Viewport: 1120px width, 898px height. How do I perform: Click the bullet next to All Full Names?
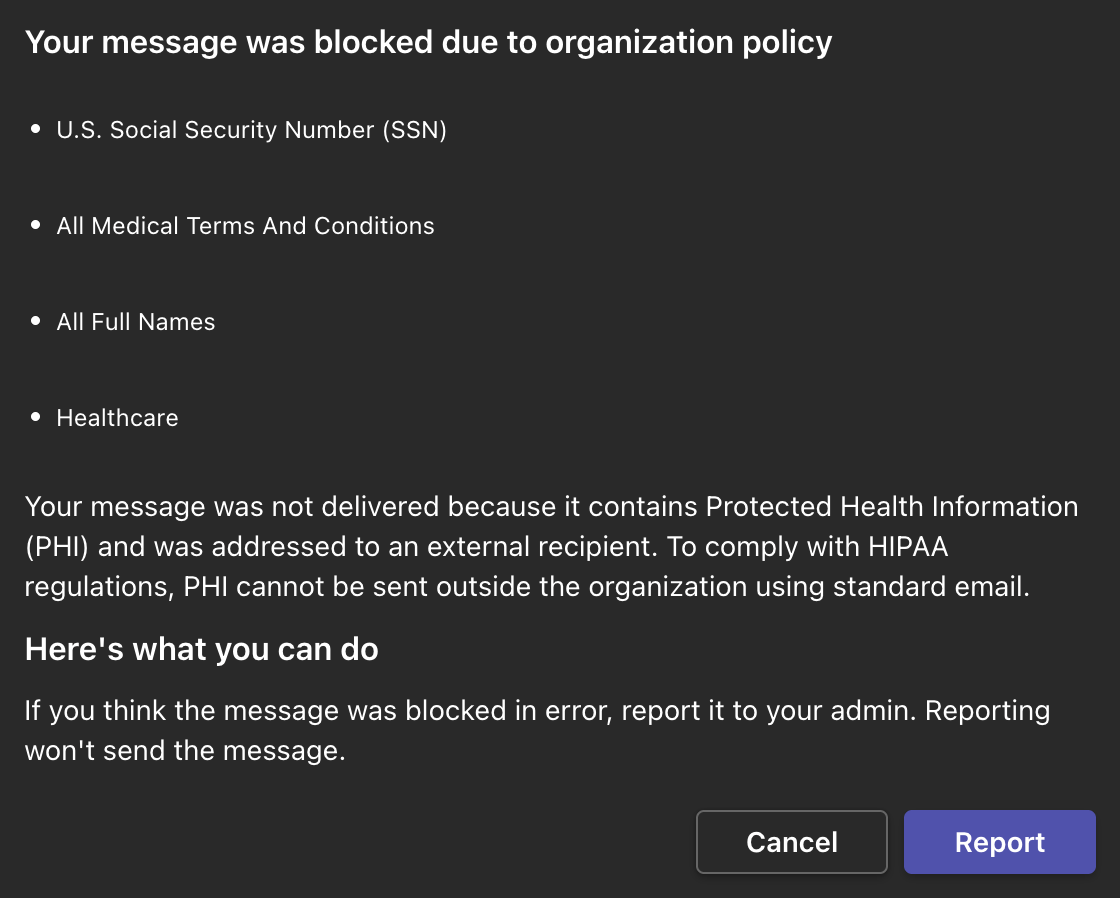(x=37, y=322)
